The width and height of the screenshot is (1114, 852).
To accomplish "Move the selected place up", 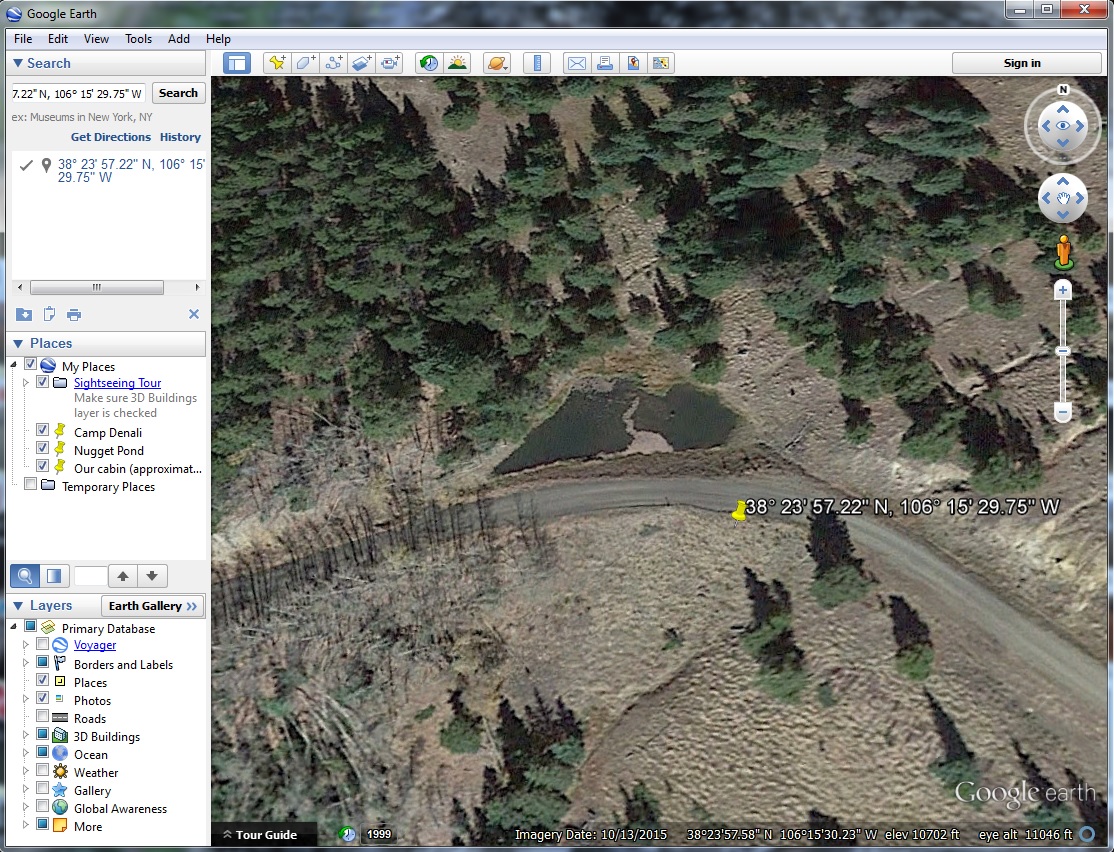I will [123, 576].
